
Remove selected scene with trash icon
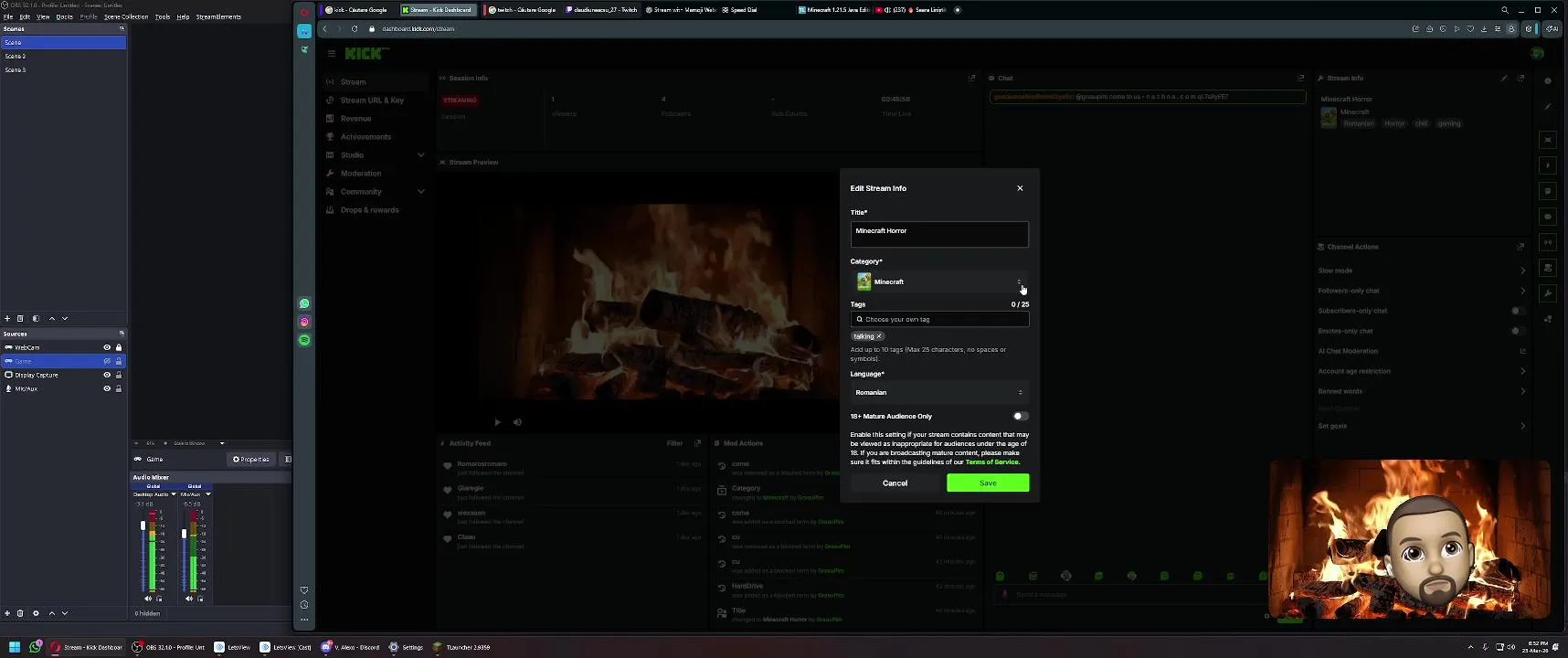point(20,318)
